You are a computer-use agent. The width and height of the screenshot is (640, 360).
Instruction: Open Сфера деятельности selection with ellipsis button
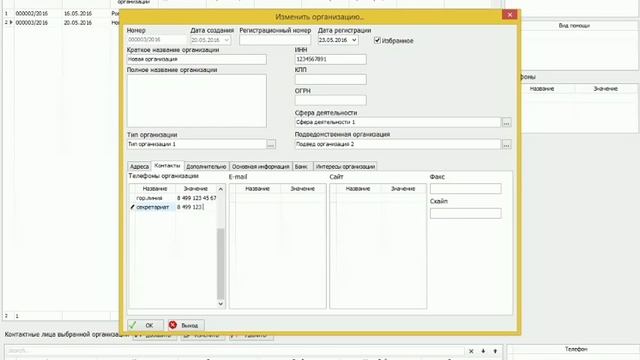pyautogui.click(x=506, y=122)
